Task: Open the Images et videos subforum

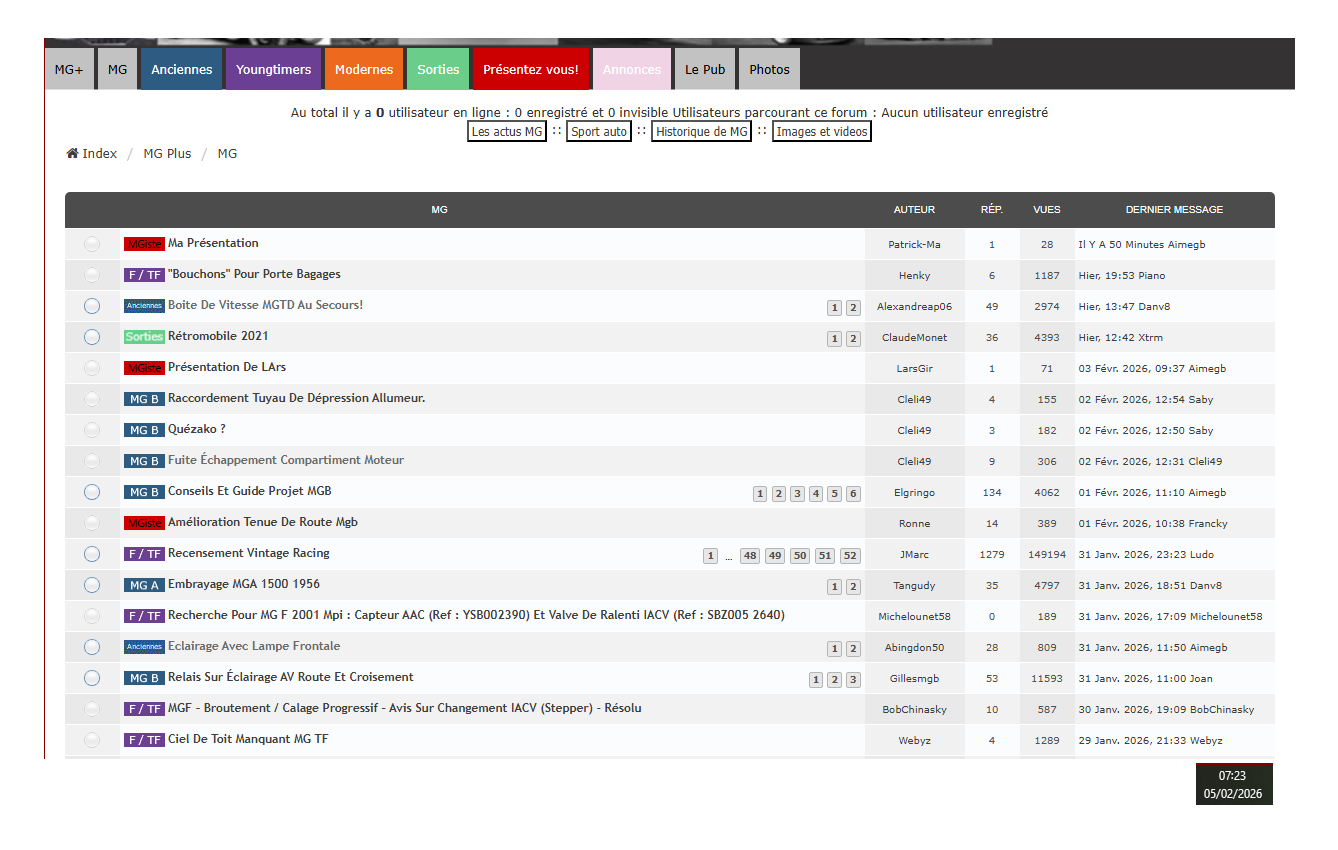Action: [822, 132]
